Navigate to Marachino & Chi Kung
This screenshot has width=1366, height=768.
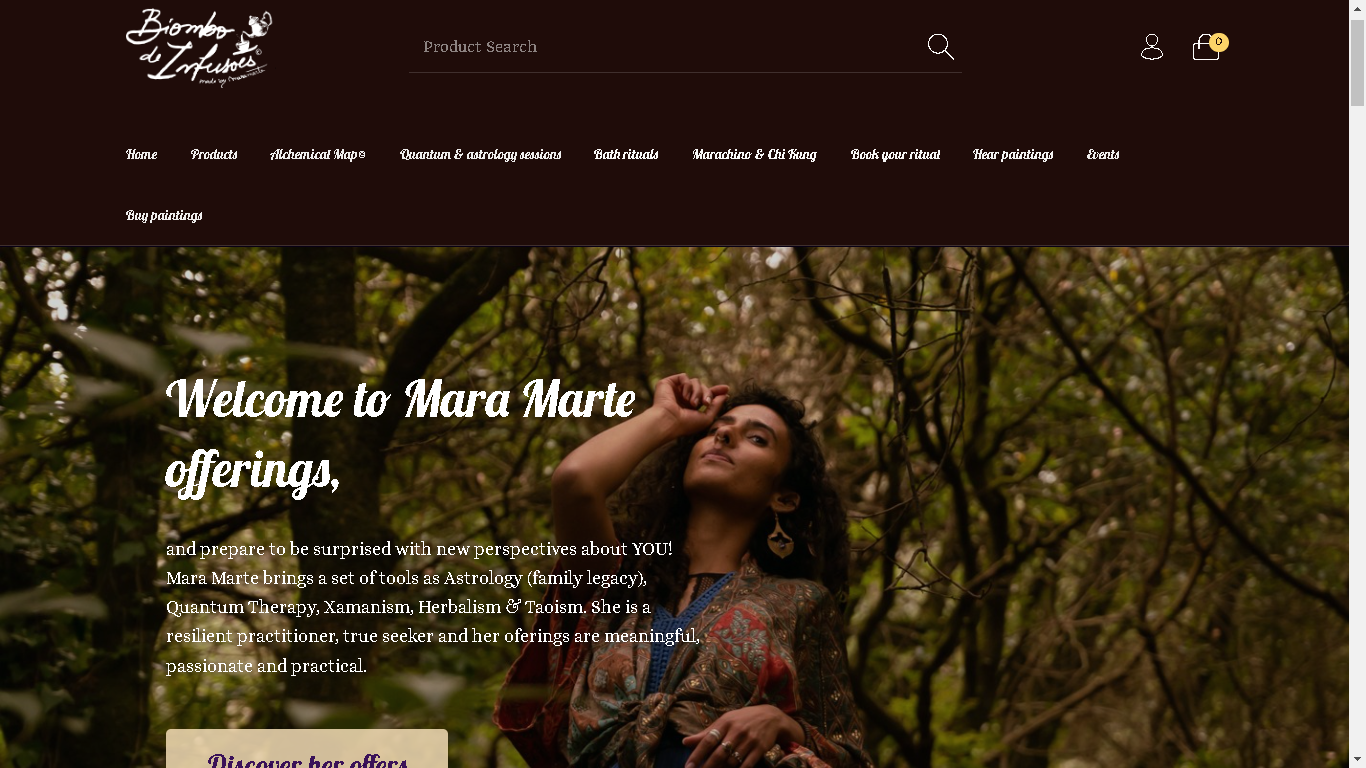754,154
